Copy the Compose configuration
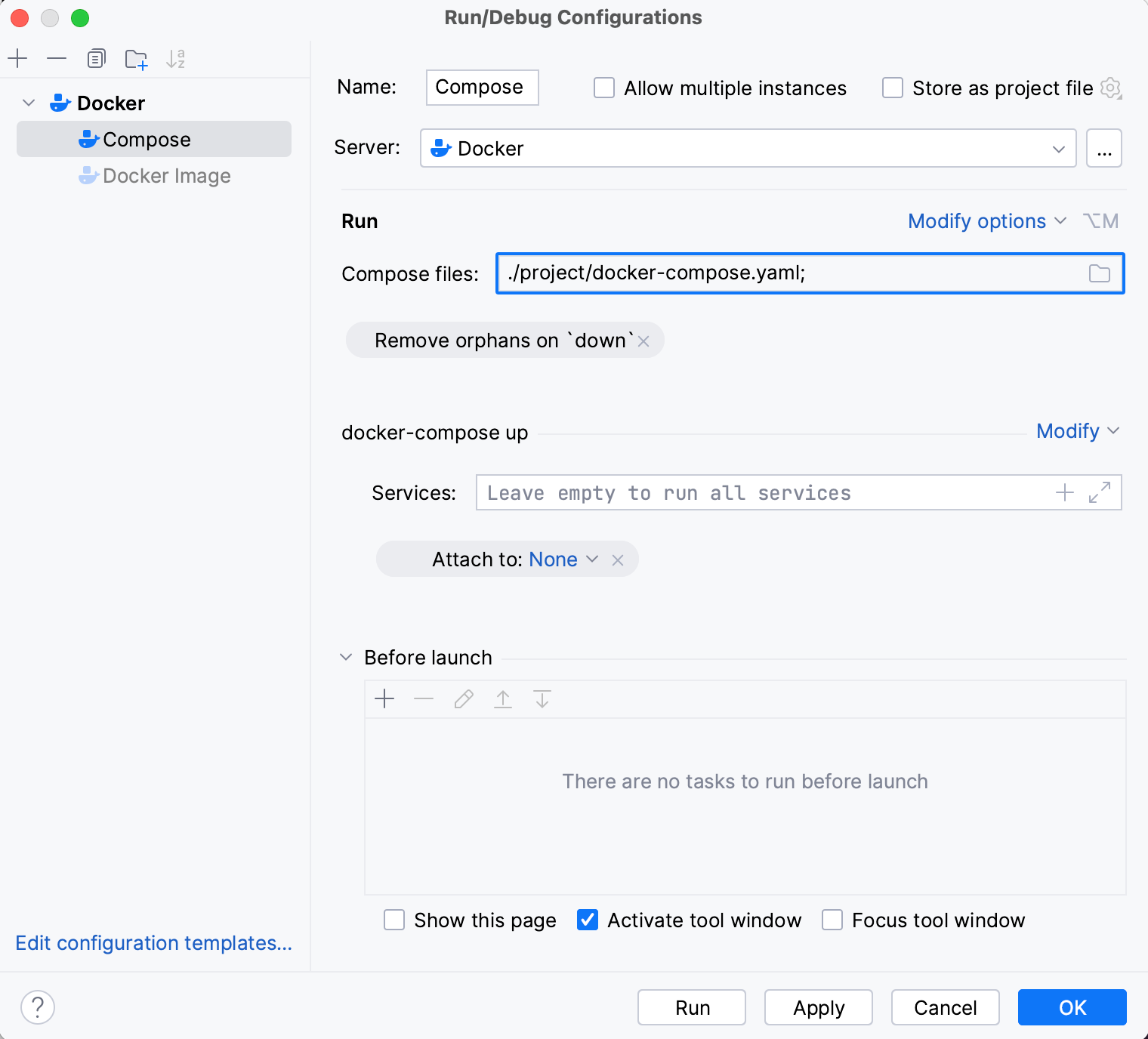The height and width of the screenshot is (1039, 1148). click(96, 58)
